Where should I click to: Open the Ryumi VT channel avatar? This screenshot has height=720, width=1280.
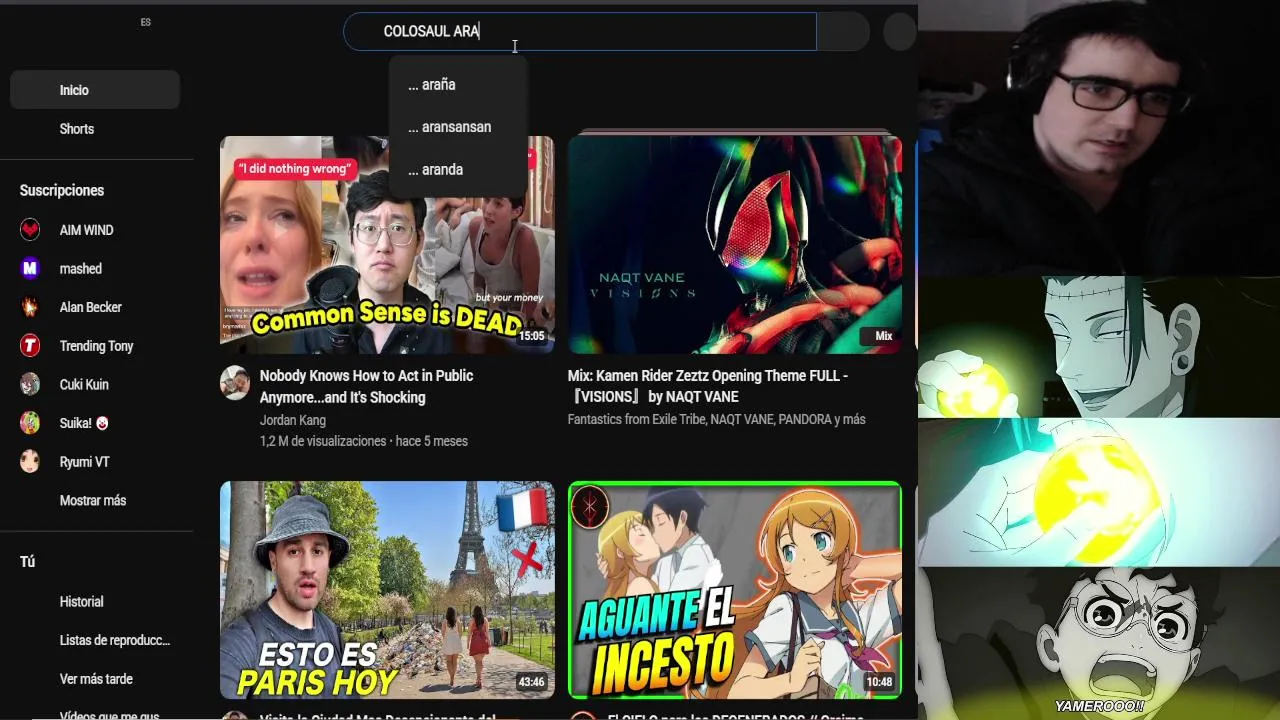[30, 462]
